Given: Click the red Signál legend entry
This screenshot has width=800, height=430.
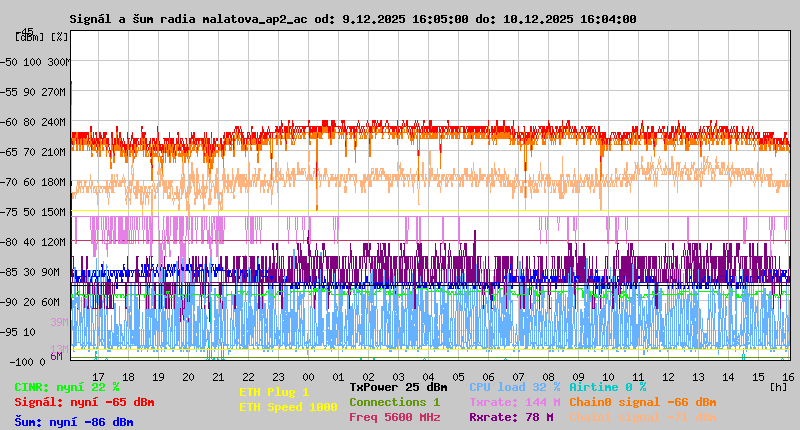Looking at the screenshot, I should tap(84, 402).
